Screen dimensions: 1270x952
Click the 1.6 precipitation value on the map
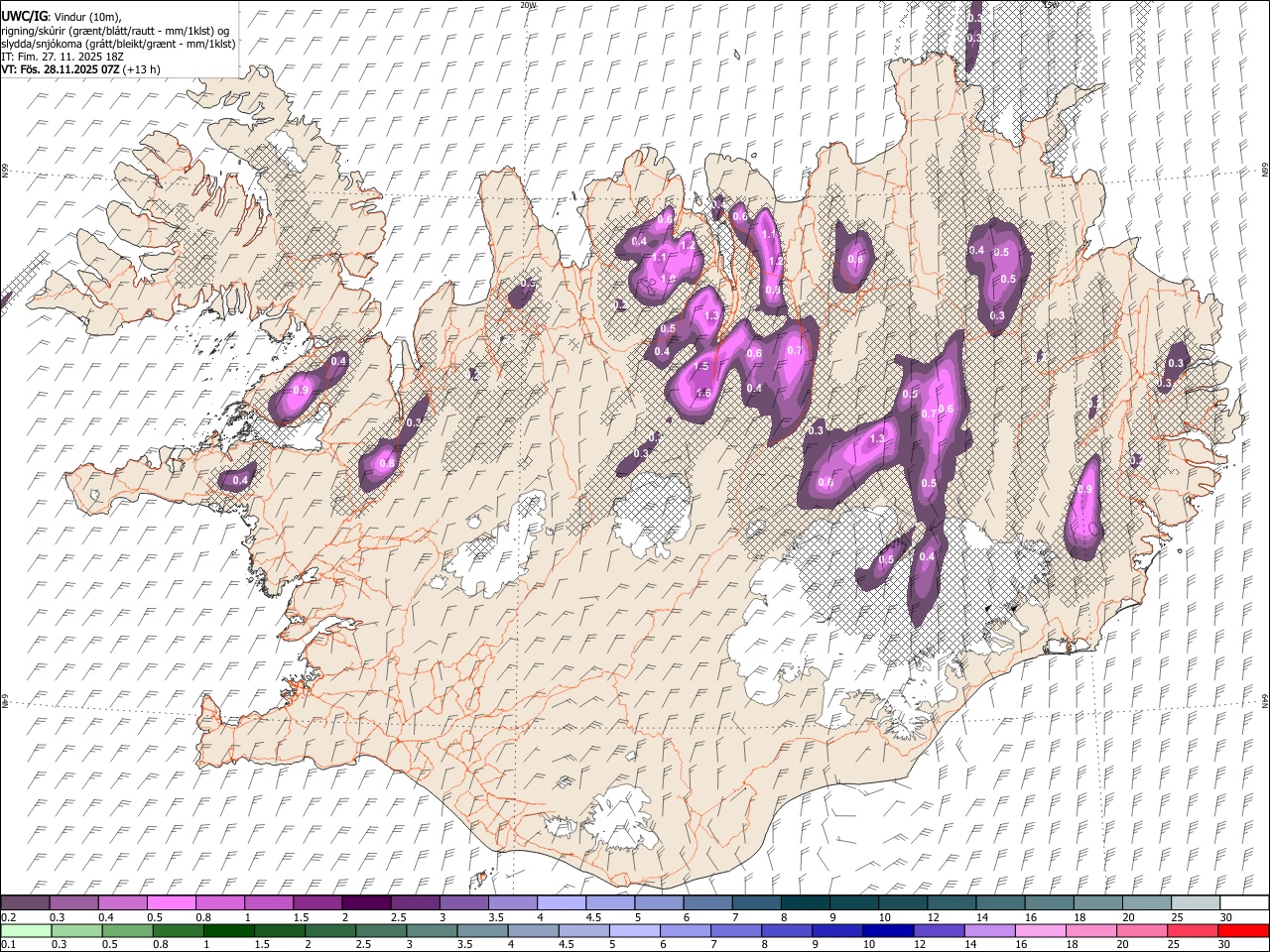click(703, 393)
